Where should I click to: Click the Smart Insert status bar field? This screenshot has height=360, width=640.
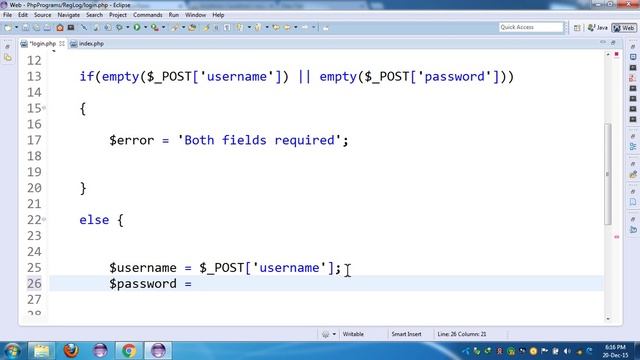[407, 334]
